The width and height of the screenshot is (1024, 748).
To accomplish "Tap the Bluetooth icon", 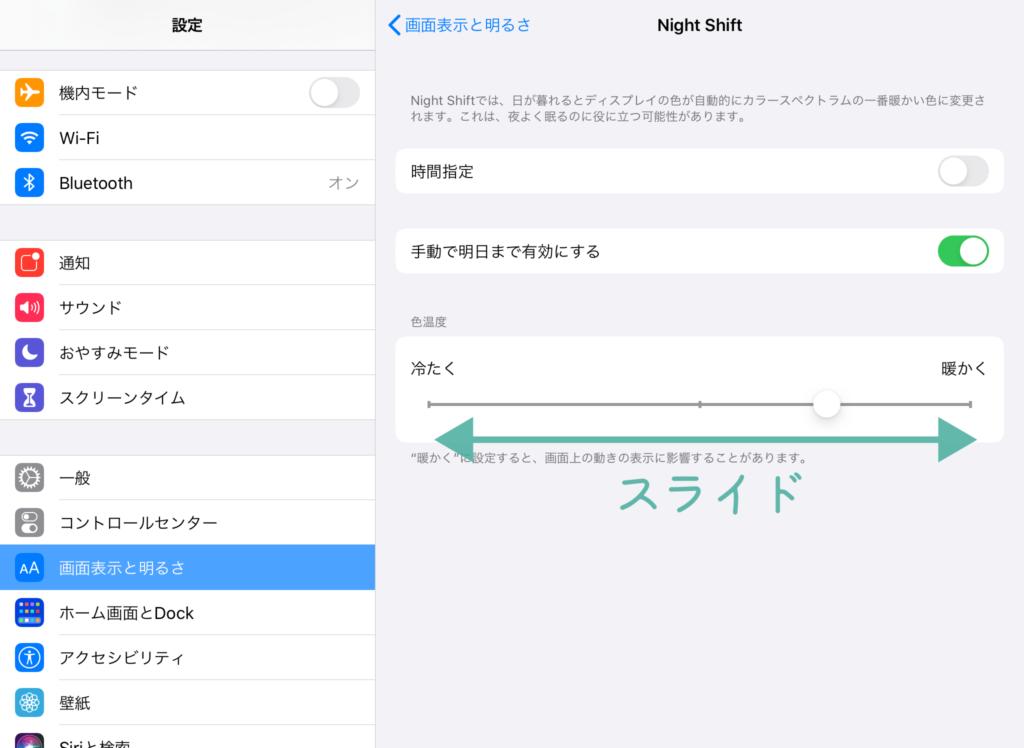I will pos(29,183).
